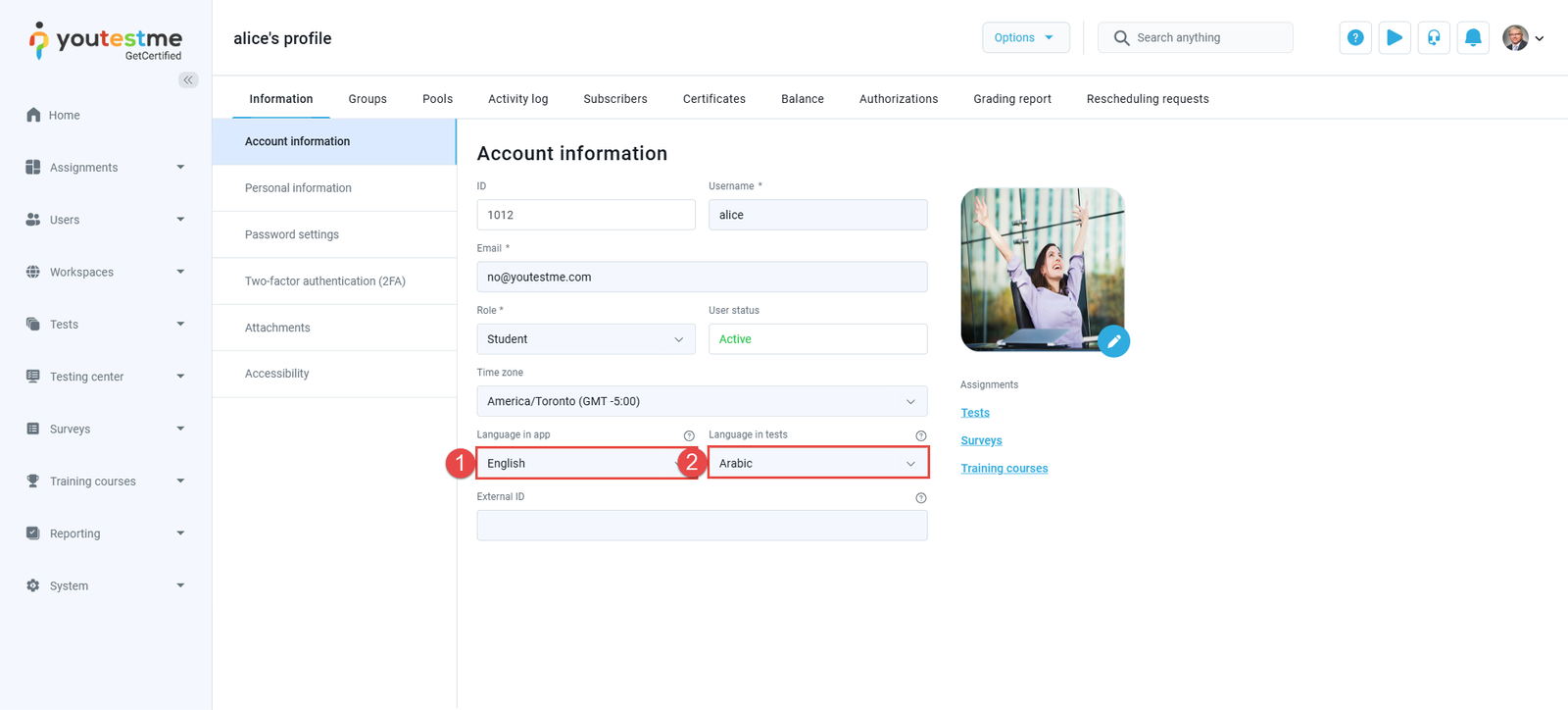1568x710 pixels.
Task: Click the External ID input field
Action: (702, 526)
